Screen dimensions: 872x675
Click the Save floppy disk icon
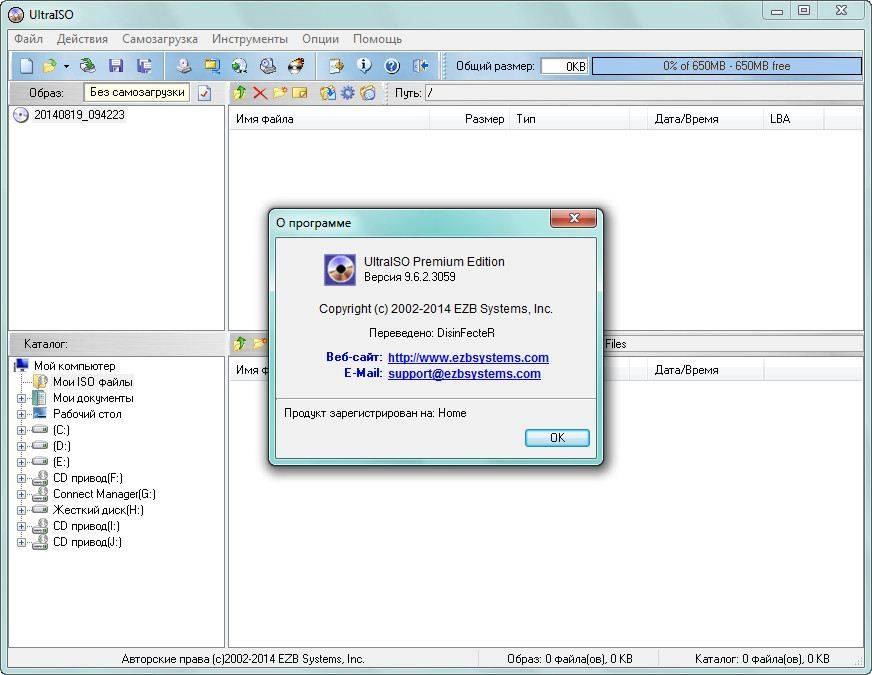tap(116, 66)
